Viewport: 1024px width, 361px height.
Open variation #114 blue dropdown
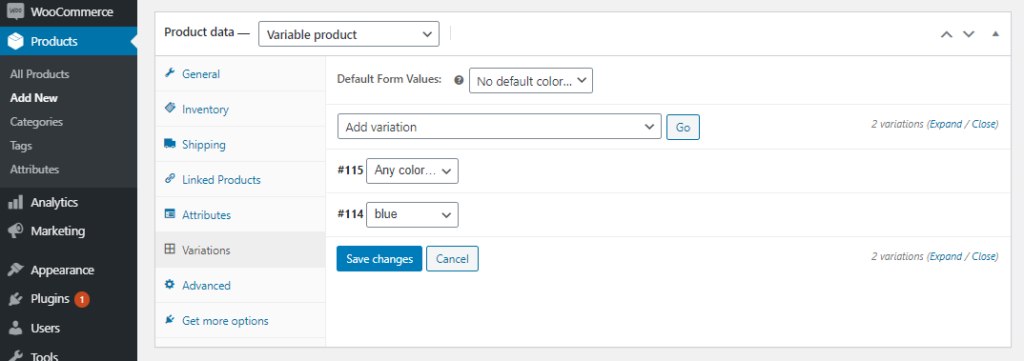point(412,214)
